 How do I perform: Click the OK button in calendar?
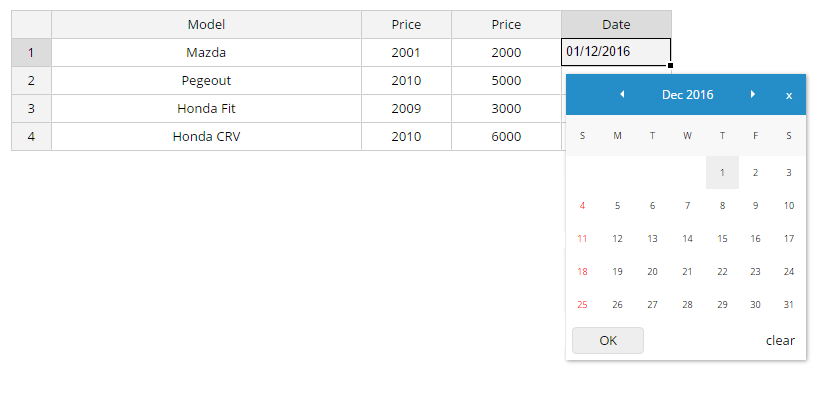(608, 340)
